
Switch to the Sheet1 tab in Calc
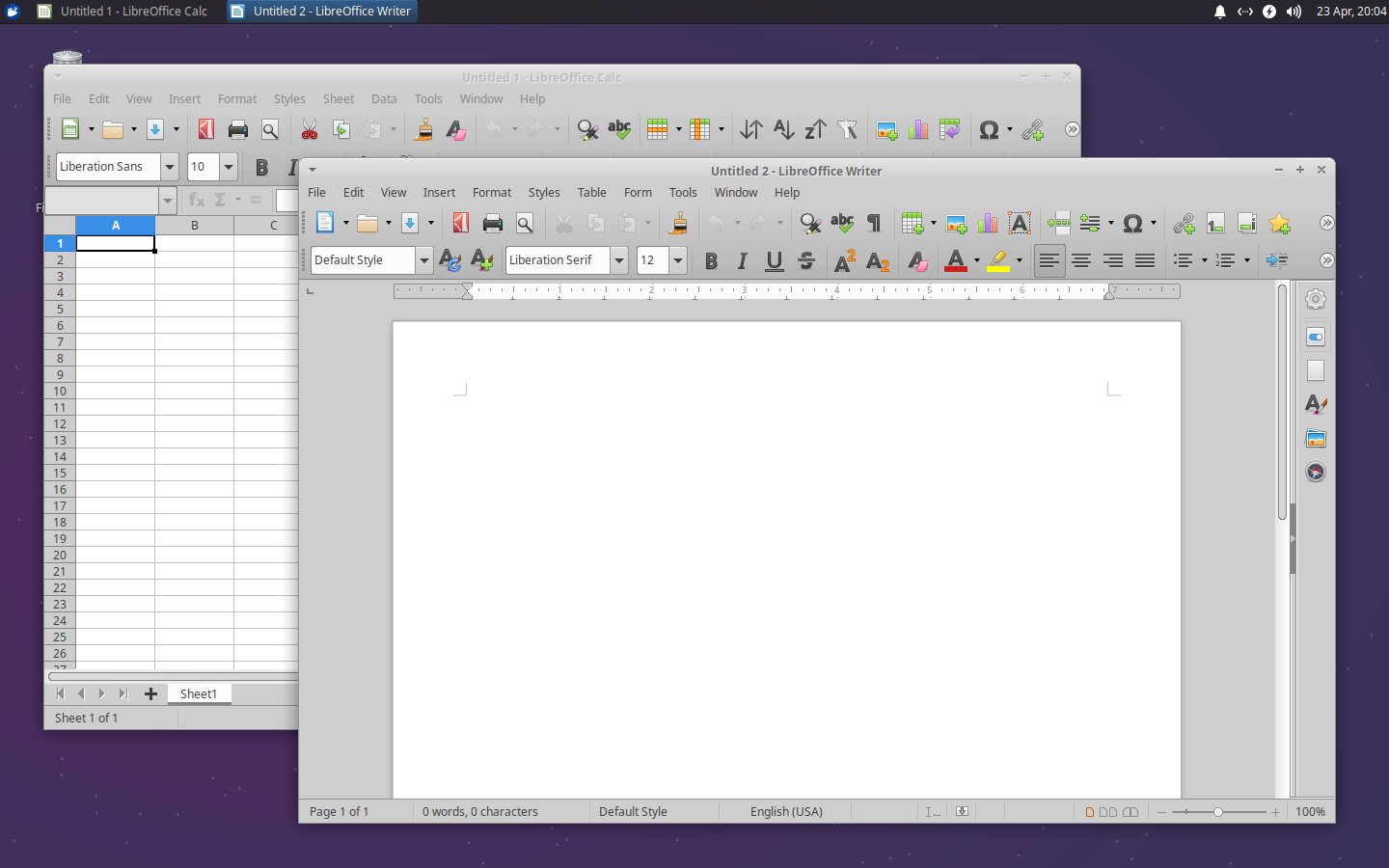tap(199, 693)
